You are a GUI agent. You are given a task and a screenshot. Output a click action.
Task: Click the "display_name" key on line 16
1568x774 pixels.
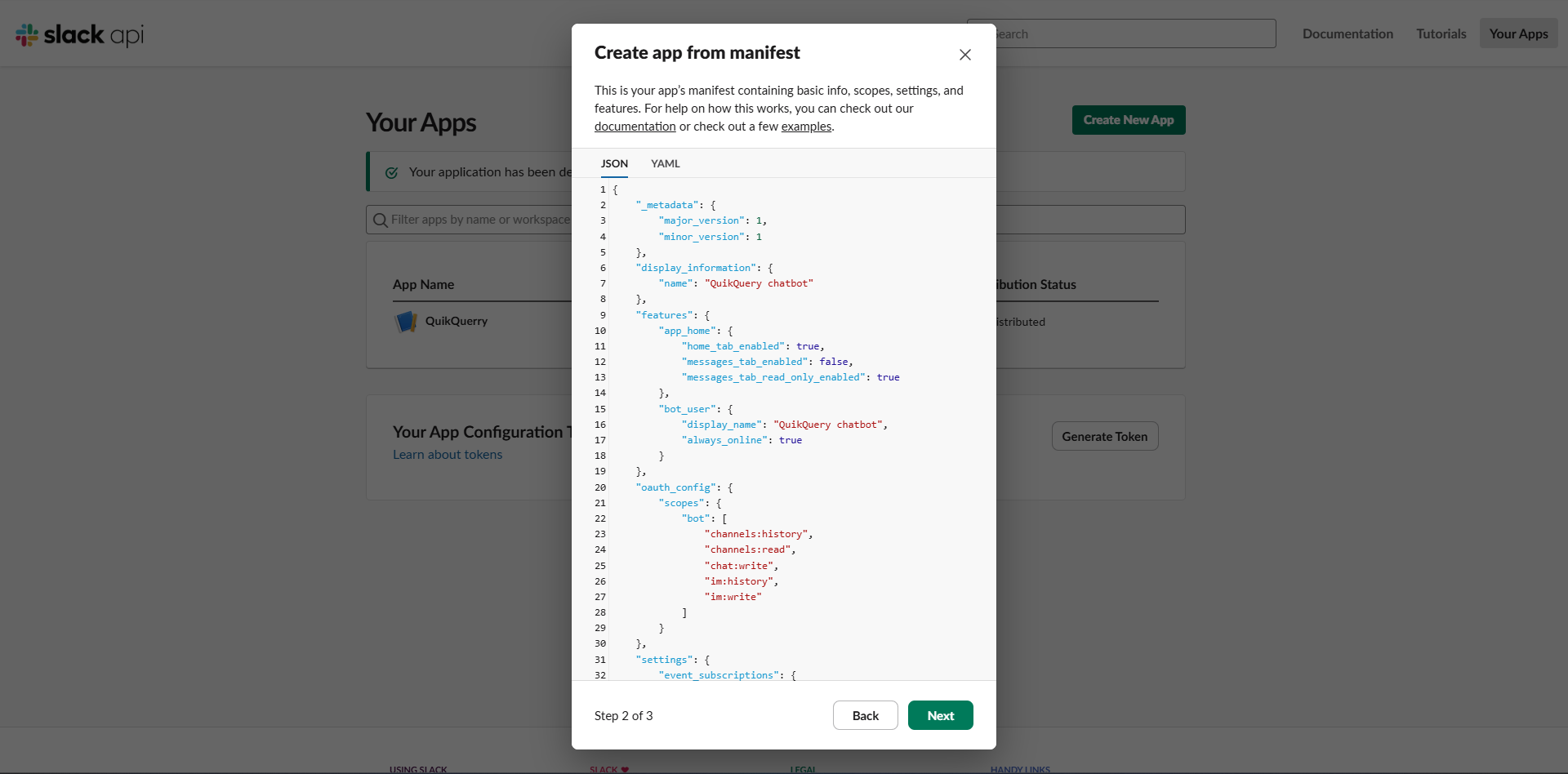click(722, 425)
